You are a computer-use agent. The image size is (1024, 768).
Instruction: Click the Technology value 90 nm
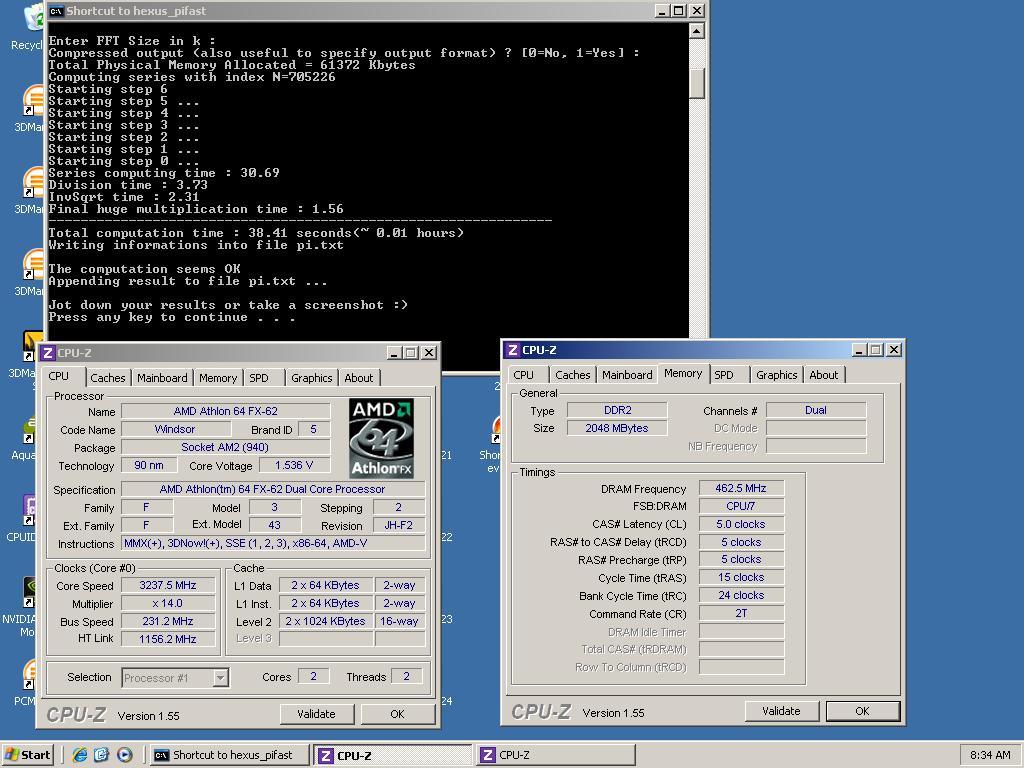(149, 465)
